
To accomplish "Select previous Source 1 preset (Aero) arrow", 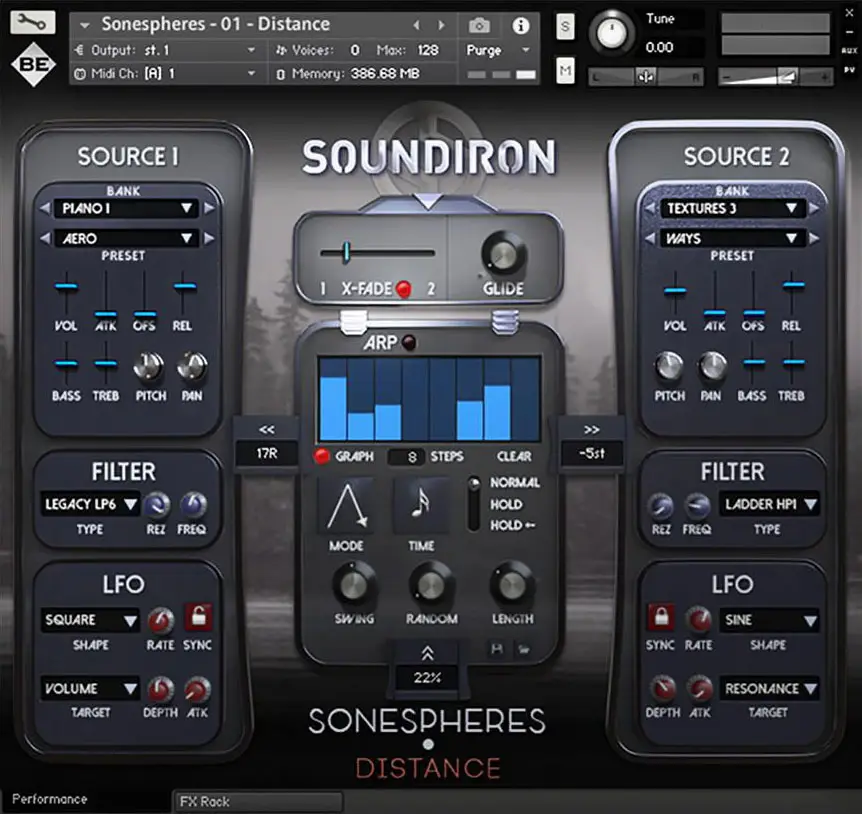I will (45, 238).
